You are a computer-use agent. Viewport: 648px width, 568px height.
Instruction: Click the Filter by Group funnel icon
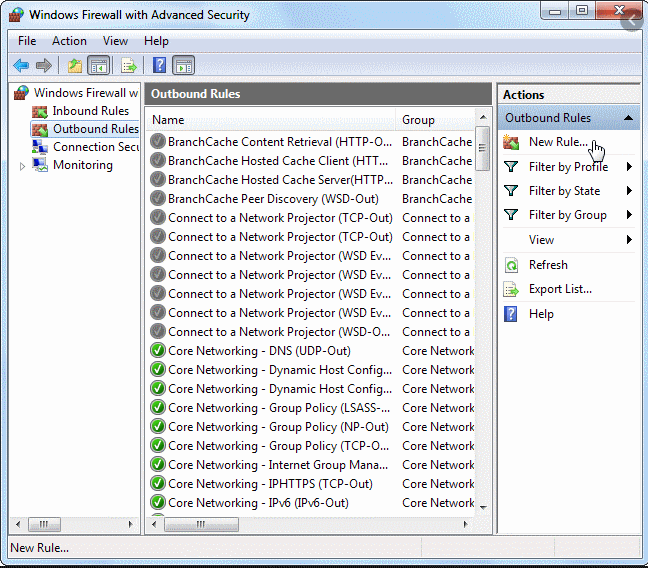(511, 215)
